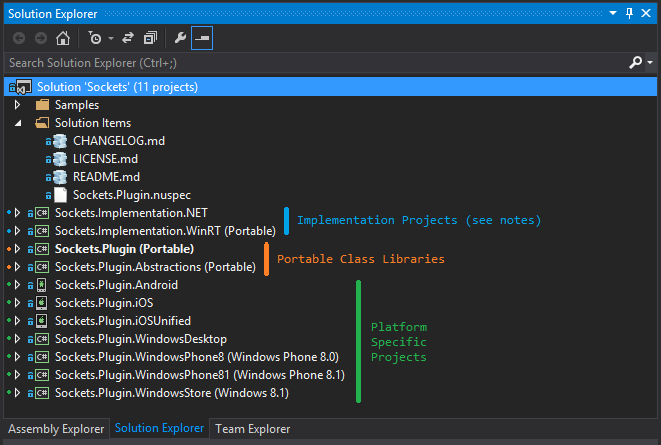Expand Sockets.Plugin.iOSUnified project
Image resolution: width=661 pixels, height=445 pixels.
(x=17, y=321)
